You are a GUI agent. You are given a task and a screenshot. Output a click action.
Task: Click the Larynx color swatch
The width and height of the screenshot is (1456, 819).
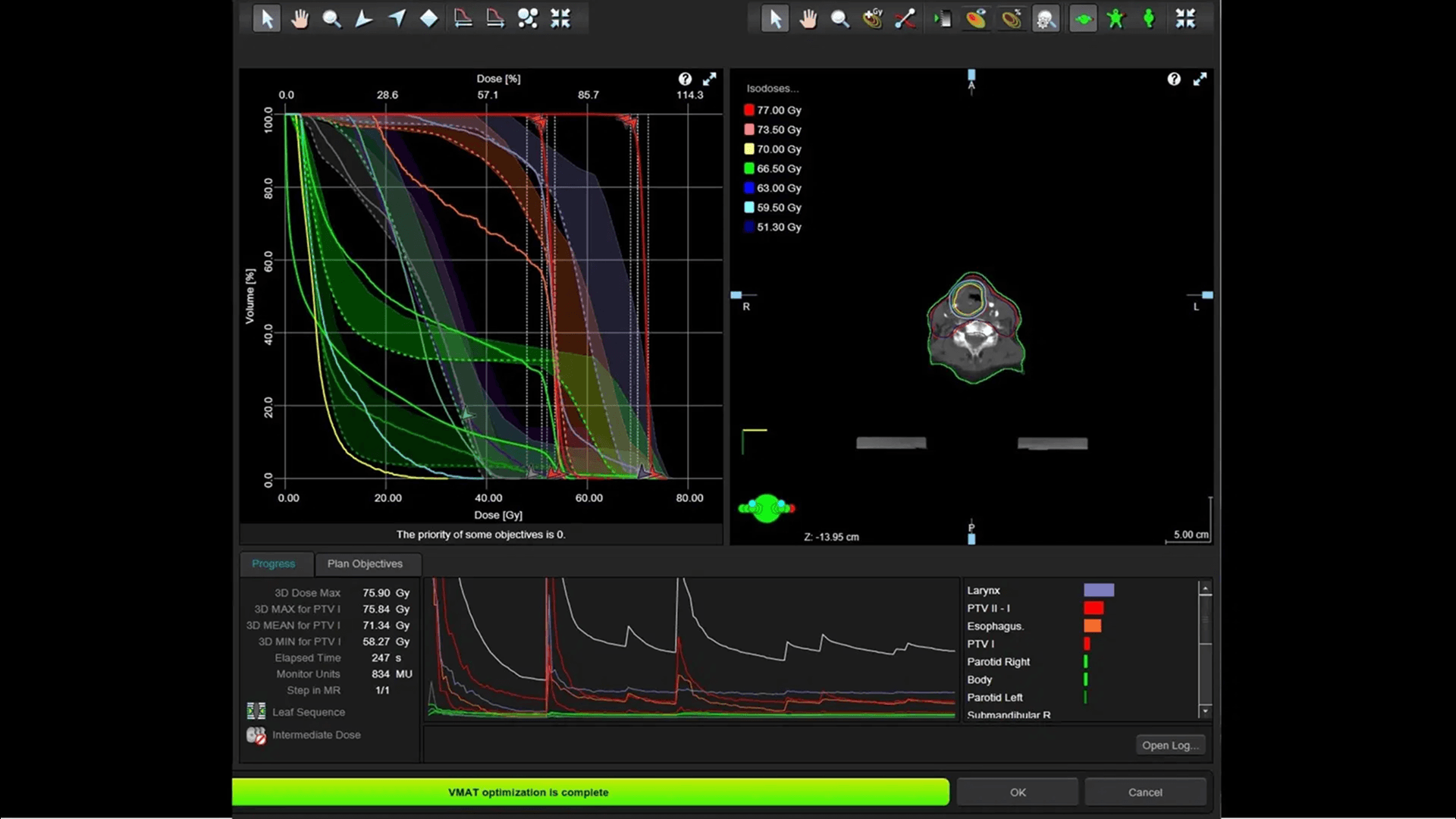(x=1098, y=590)
